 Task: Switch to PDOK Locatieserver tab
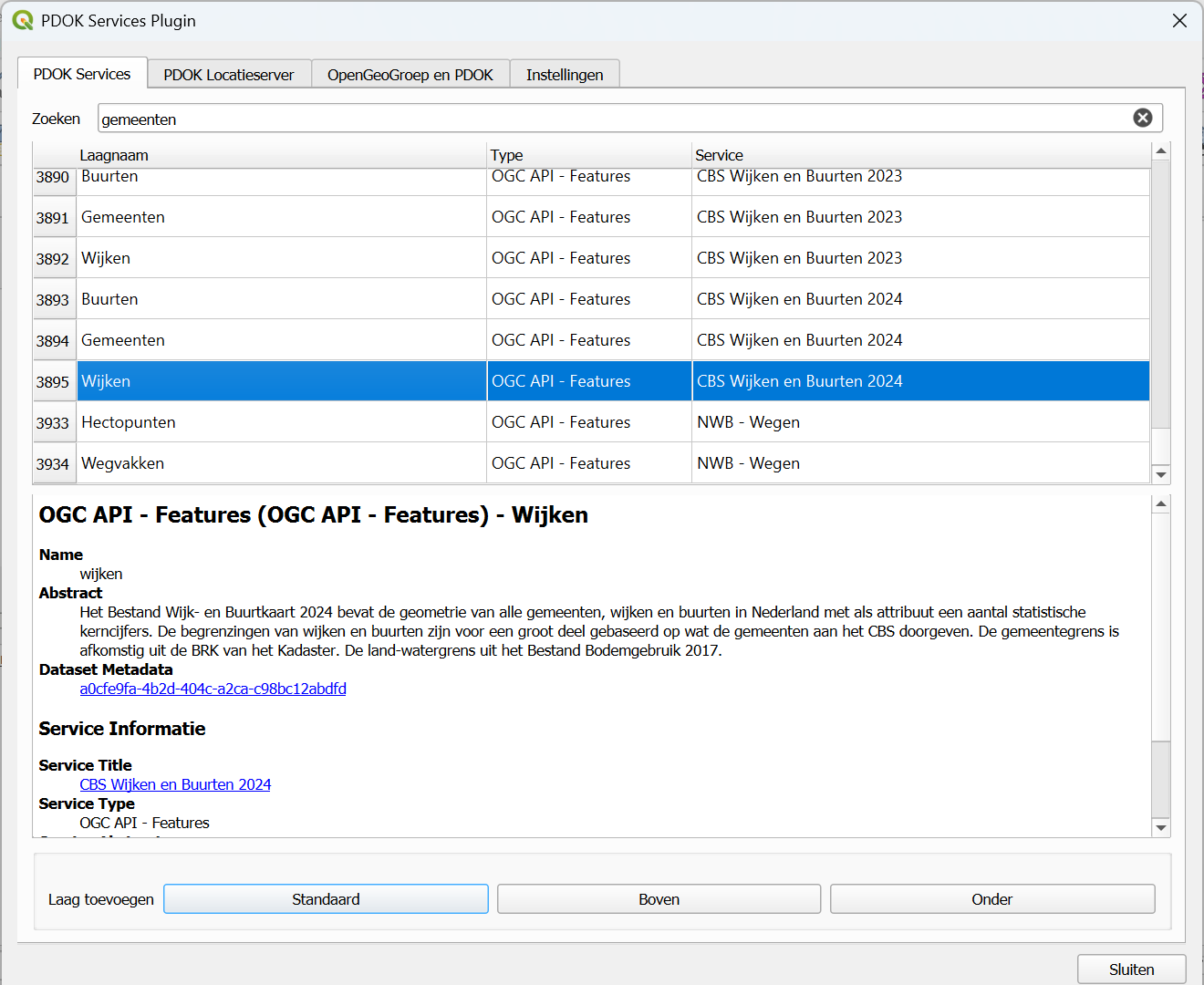click(229, 75)
